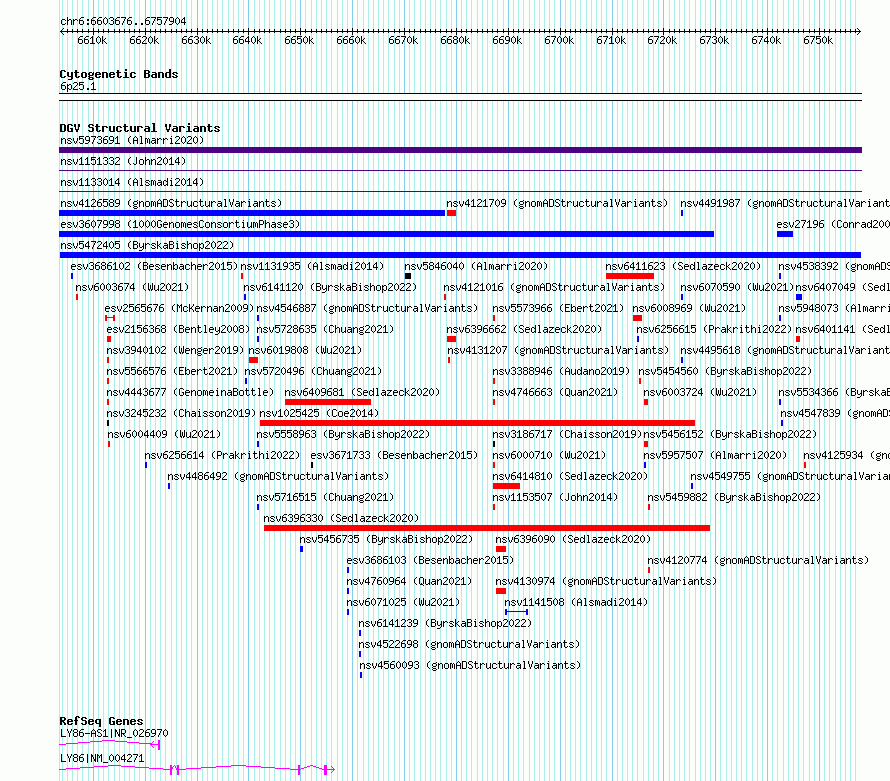
Task: Open nsv6003674 (Wu2021) label
Action: pyautogui.click(x=132, y=287)
